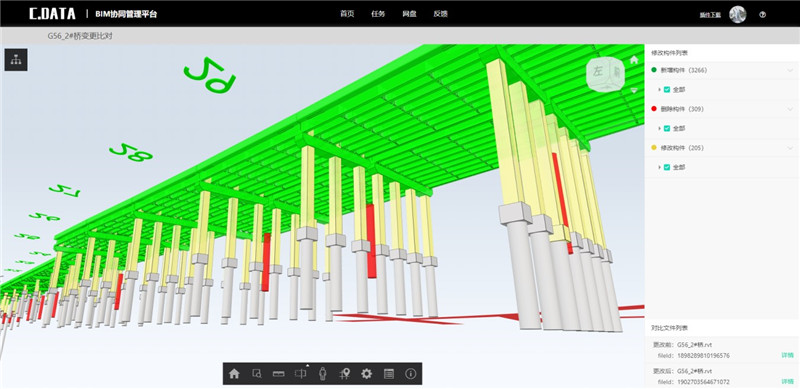This screenshot has width=800, height=389.
Task: Collapse the 删除构件 (309) section chevron
Action: (790, 109)
